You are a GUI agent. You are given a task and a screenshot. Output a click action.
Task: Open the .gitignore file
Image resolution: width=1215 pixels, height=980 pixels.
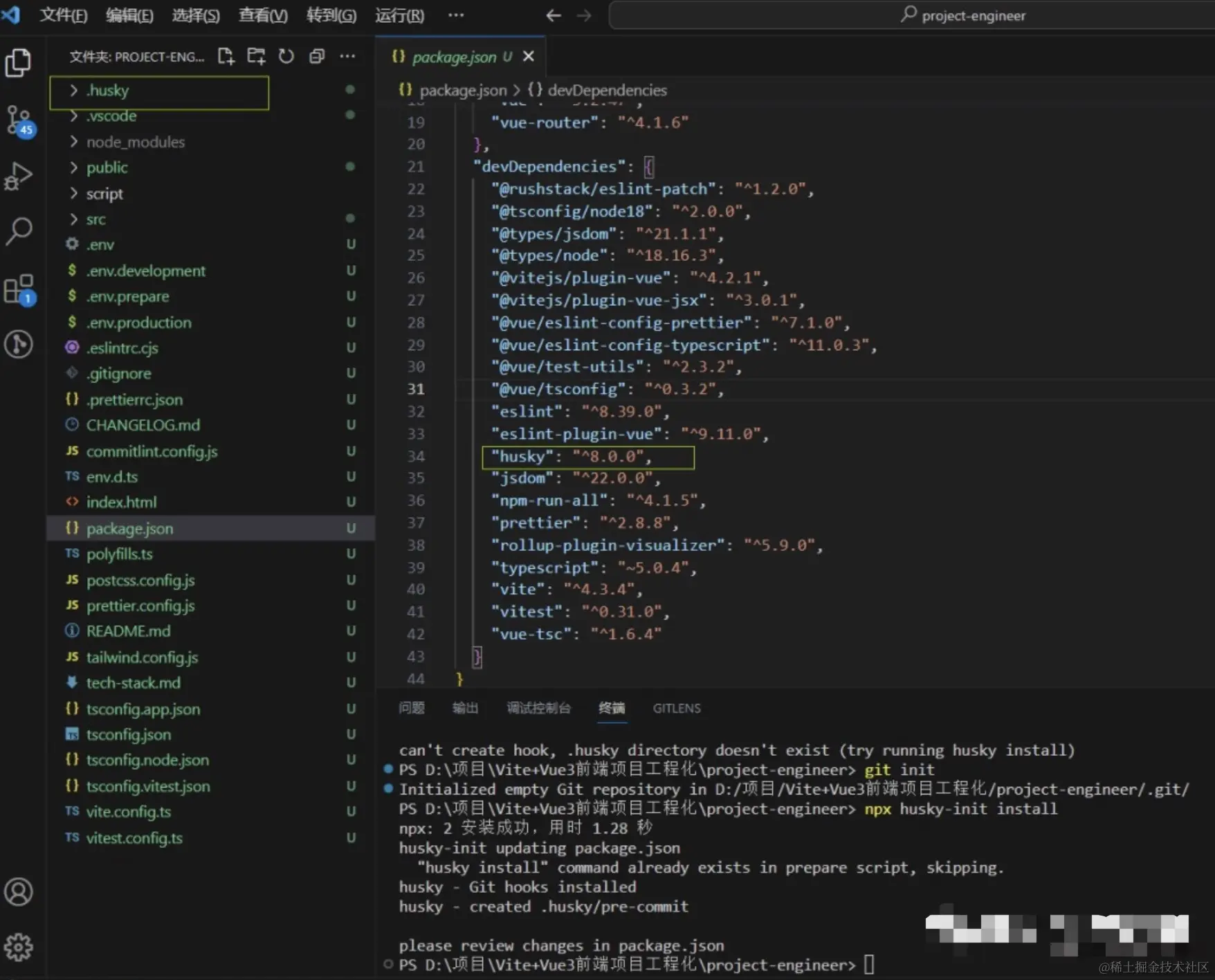(x=211, y=374)
